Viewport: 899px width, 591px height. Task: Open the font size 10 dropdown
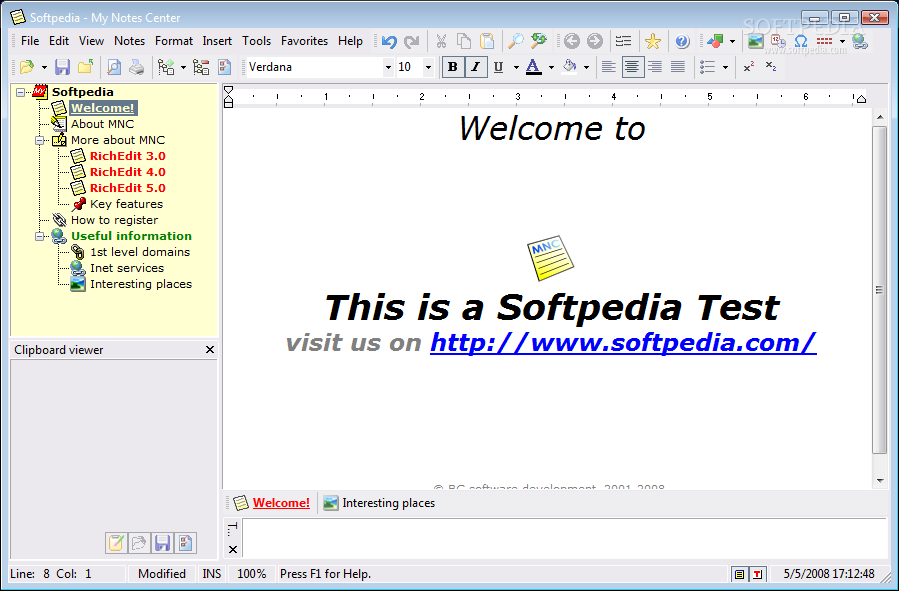428,68
